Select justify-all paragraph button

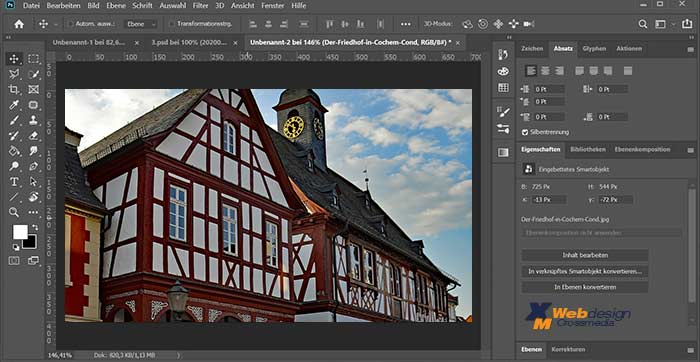(x=628, y=71)
